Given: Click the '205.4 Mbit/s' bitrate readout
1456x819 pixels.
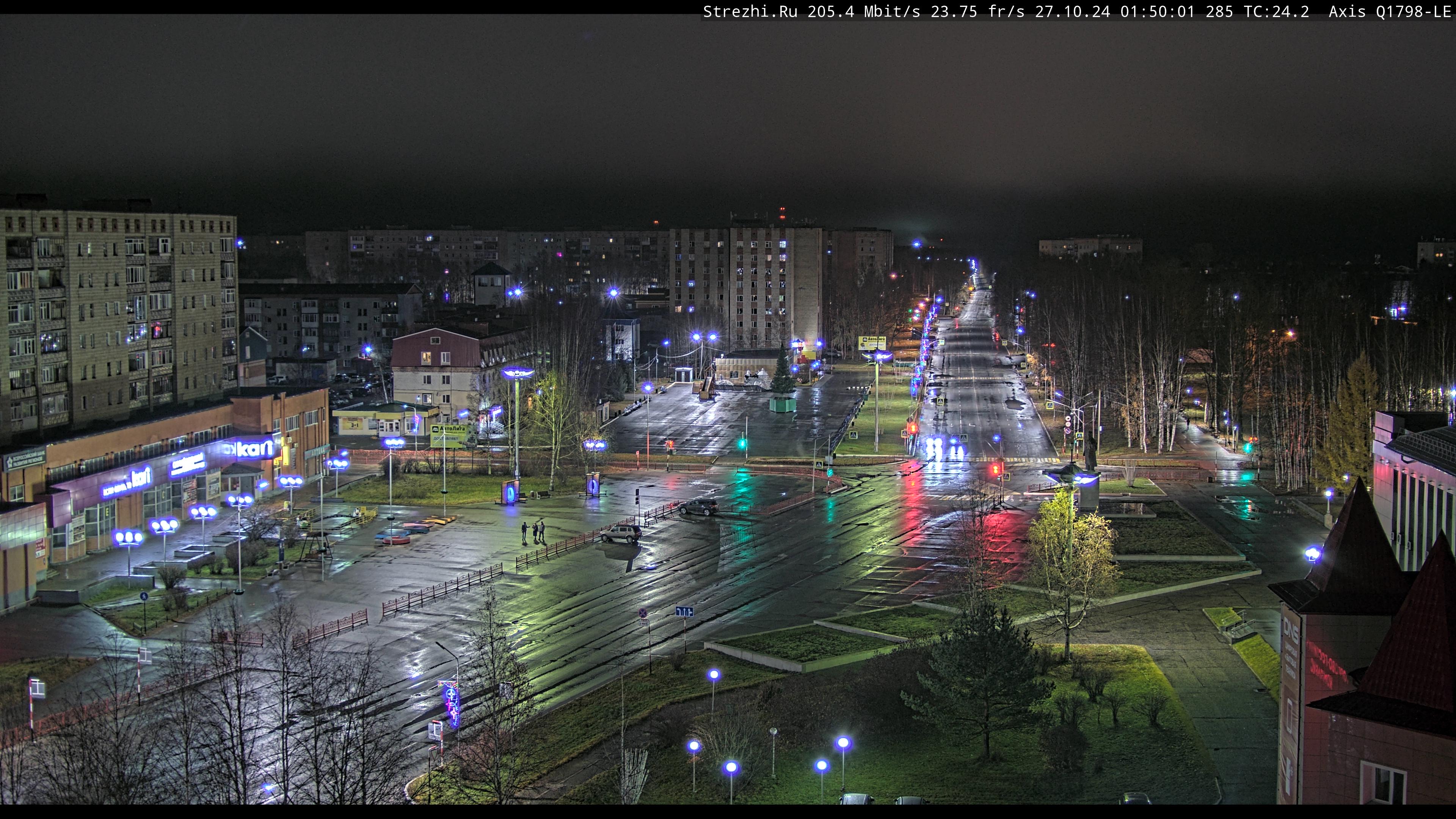Looking at the screenshot, I should coord(864,11).
